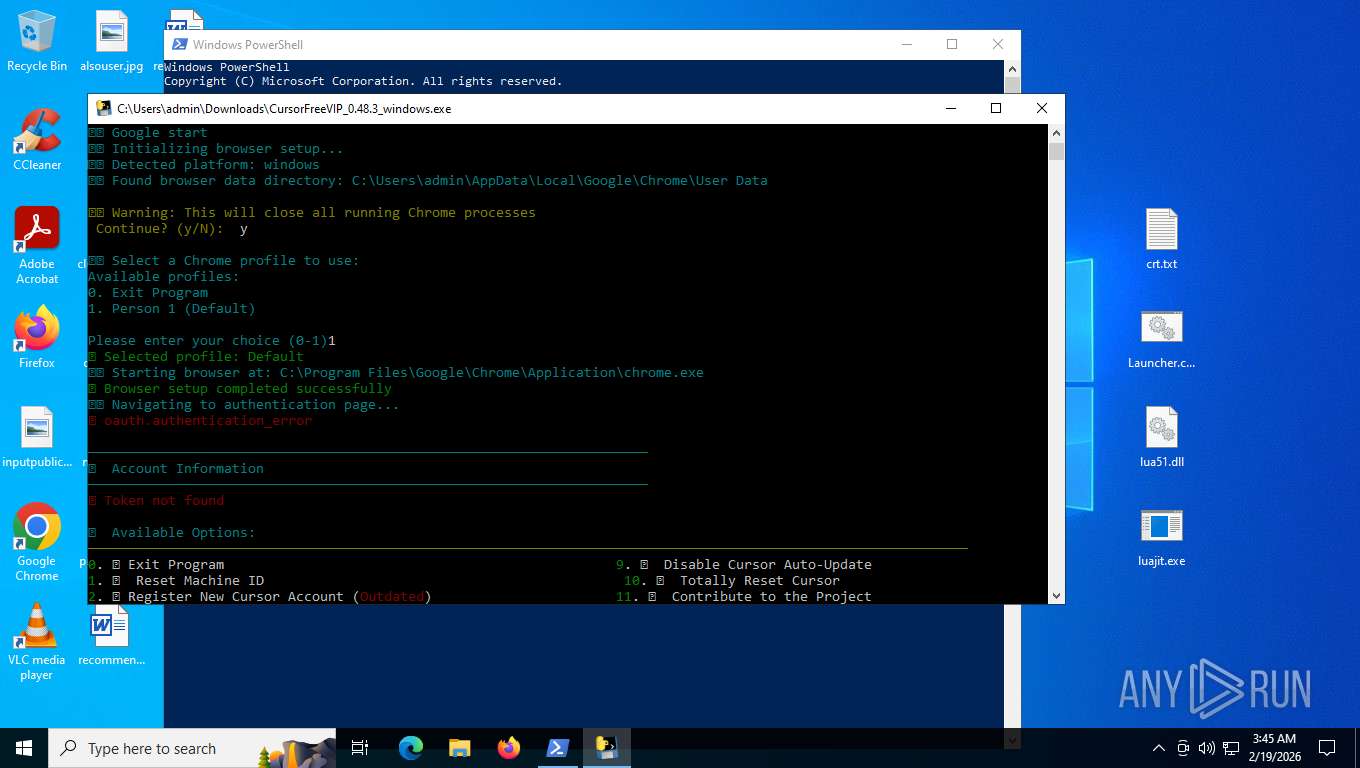Open alsouser.jpg on the desktop

tap(111, 40)
